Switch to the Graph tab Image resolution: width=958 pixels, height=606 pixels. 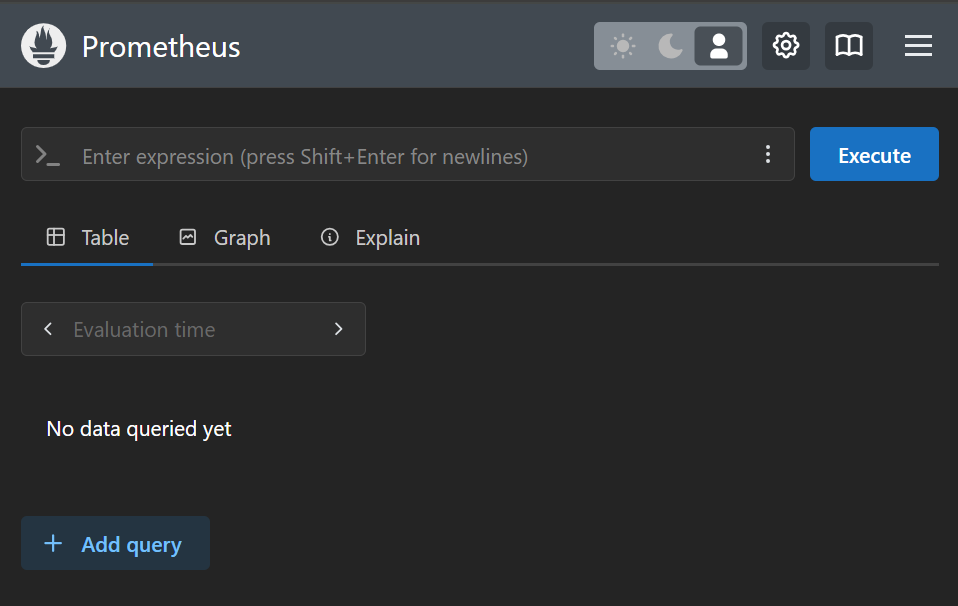coord(224,238)
